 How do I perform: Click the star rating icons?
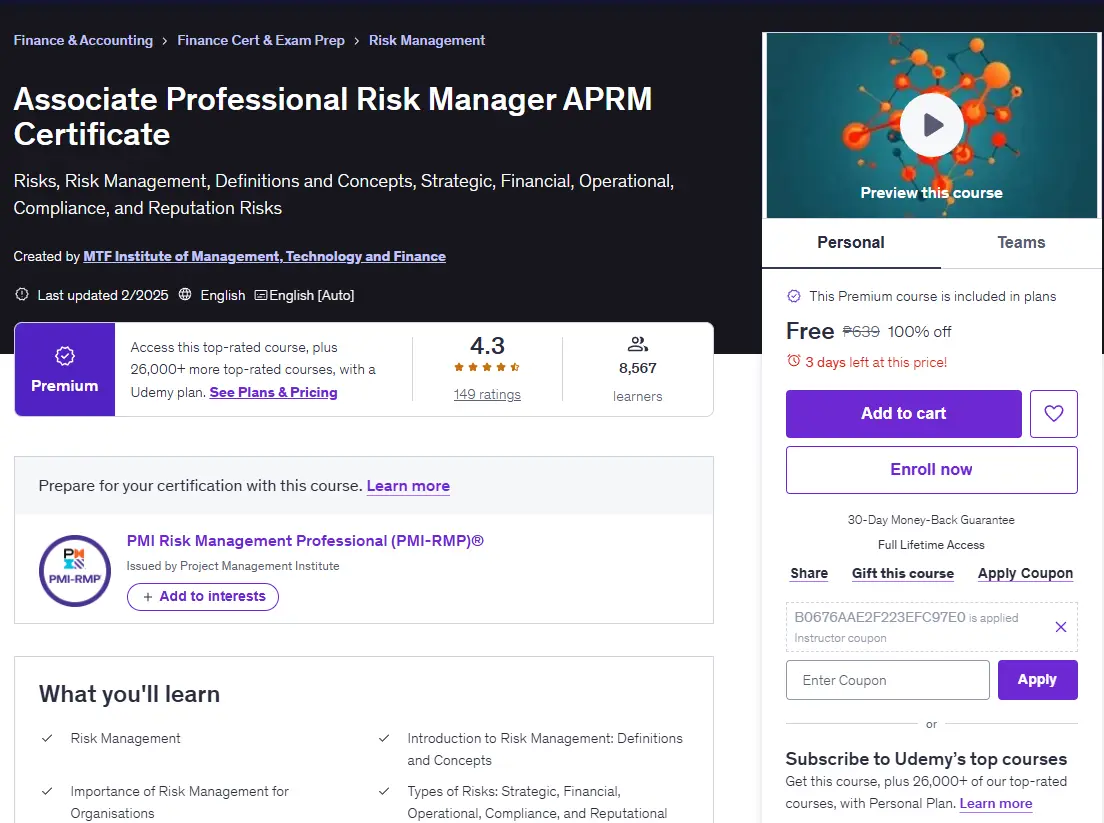(x=487, y=367)
